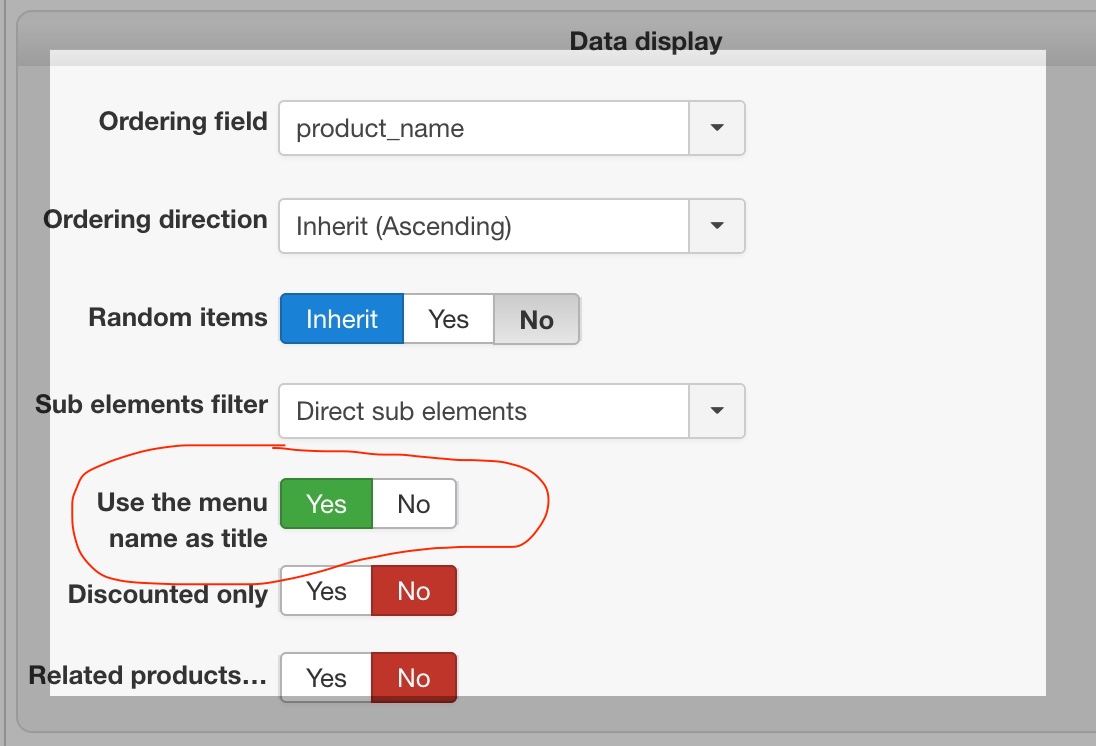Image resolution: width=1096 pixels, height=746 pixels.
Task: Select the product_name ordering field box
Action: click(484, 128)
